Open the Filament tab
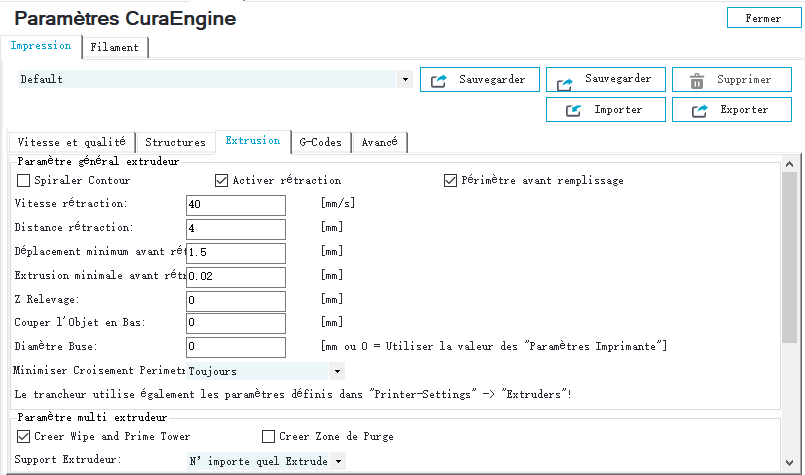This screenshot has height=475, width=805. 115,47
